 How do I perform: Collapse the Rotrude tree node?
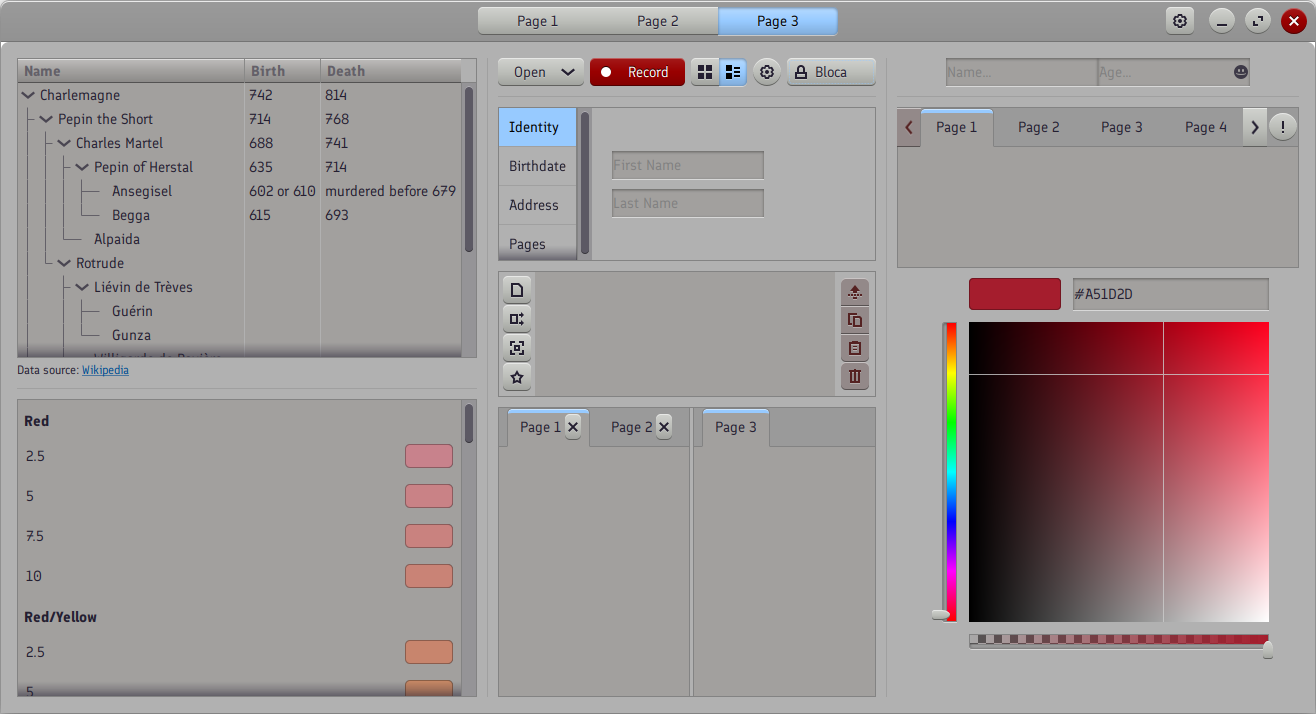click(x=64, y=263)
